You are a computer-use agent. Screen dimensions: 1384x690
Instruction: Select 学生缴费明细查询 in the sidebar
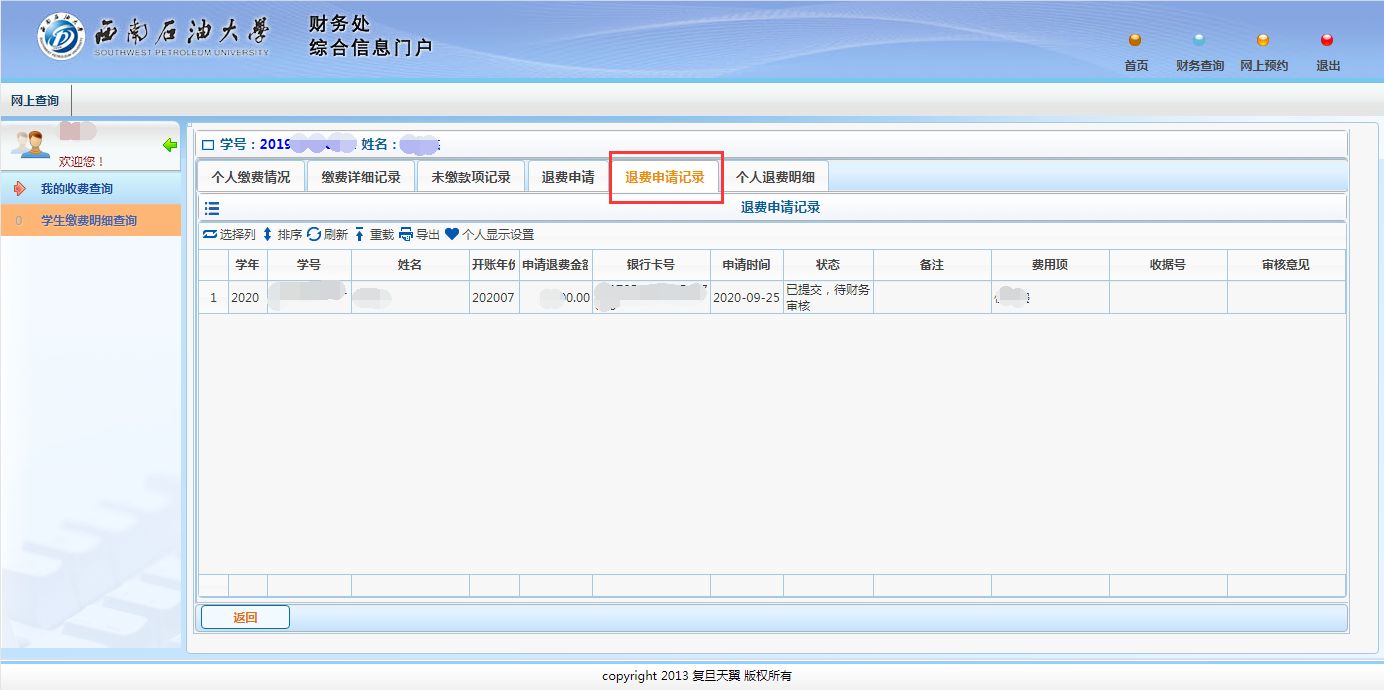tap(88, 221)
